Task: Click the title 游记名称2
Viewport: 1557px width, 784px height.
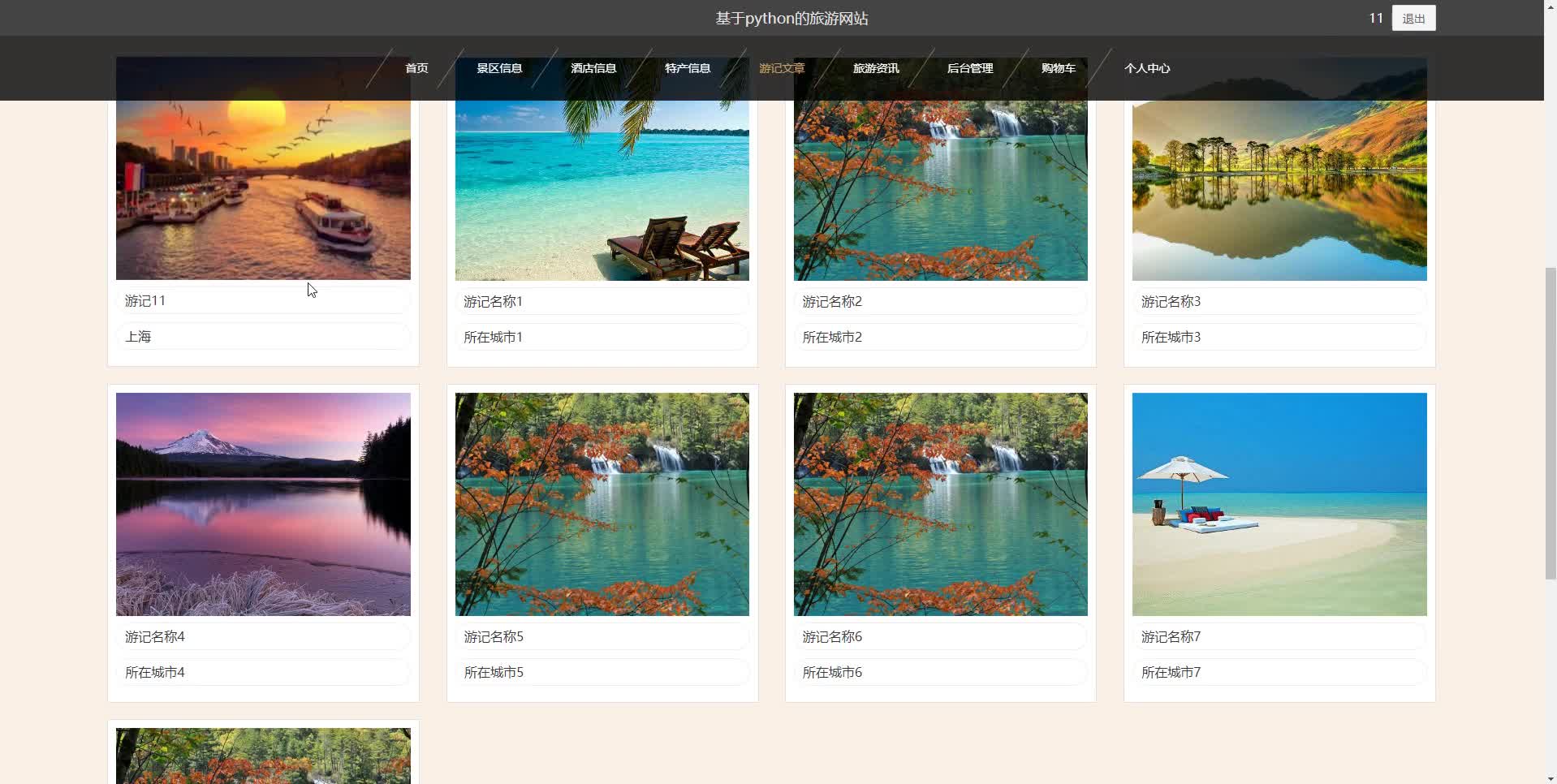Action: point(832,302)
